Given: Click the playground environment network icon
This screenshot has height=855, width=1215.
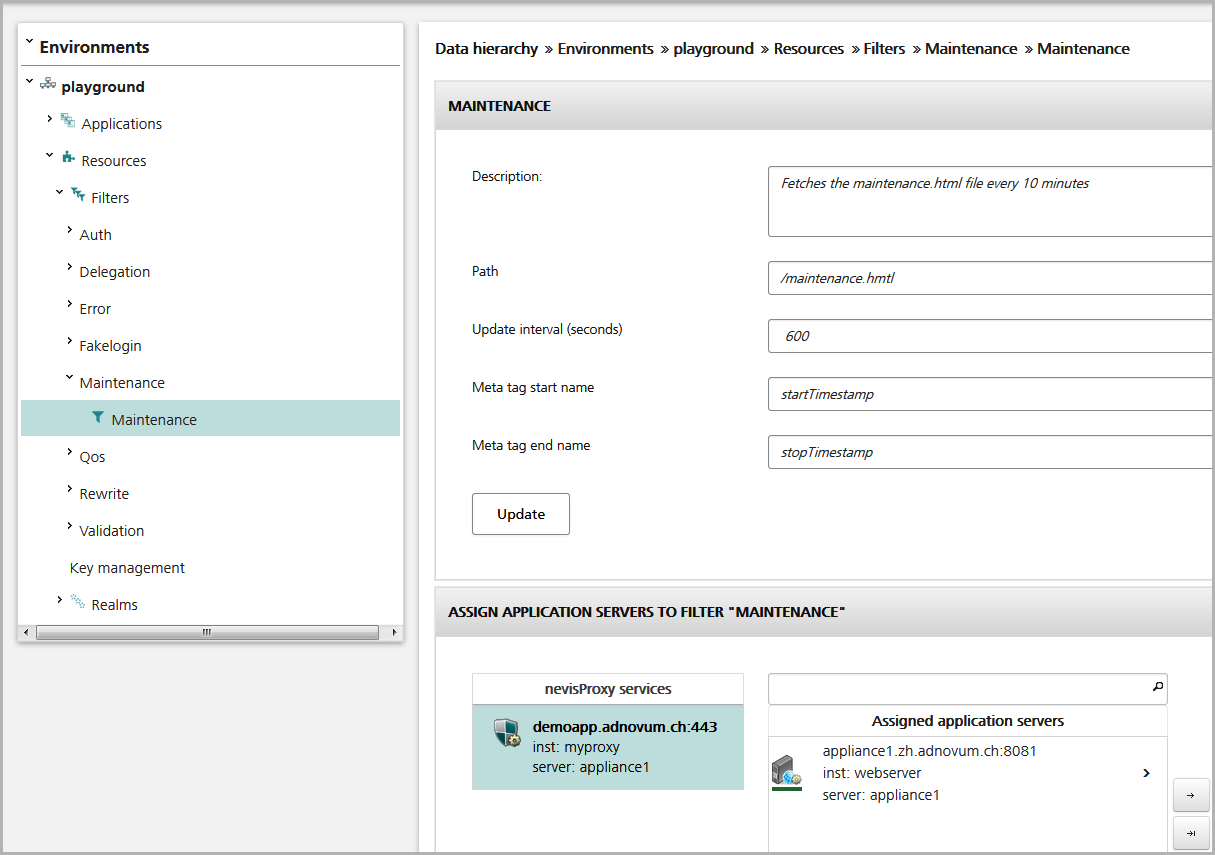Looking at the screenshot, I should (x=48, y=85).
